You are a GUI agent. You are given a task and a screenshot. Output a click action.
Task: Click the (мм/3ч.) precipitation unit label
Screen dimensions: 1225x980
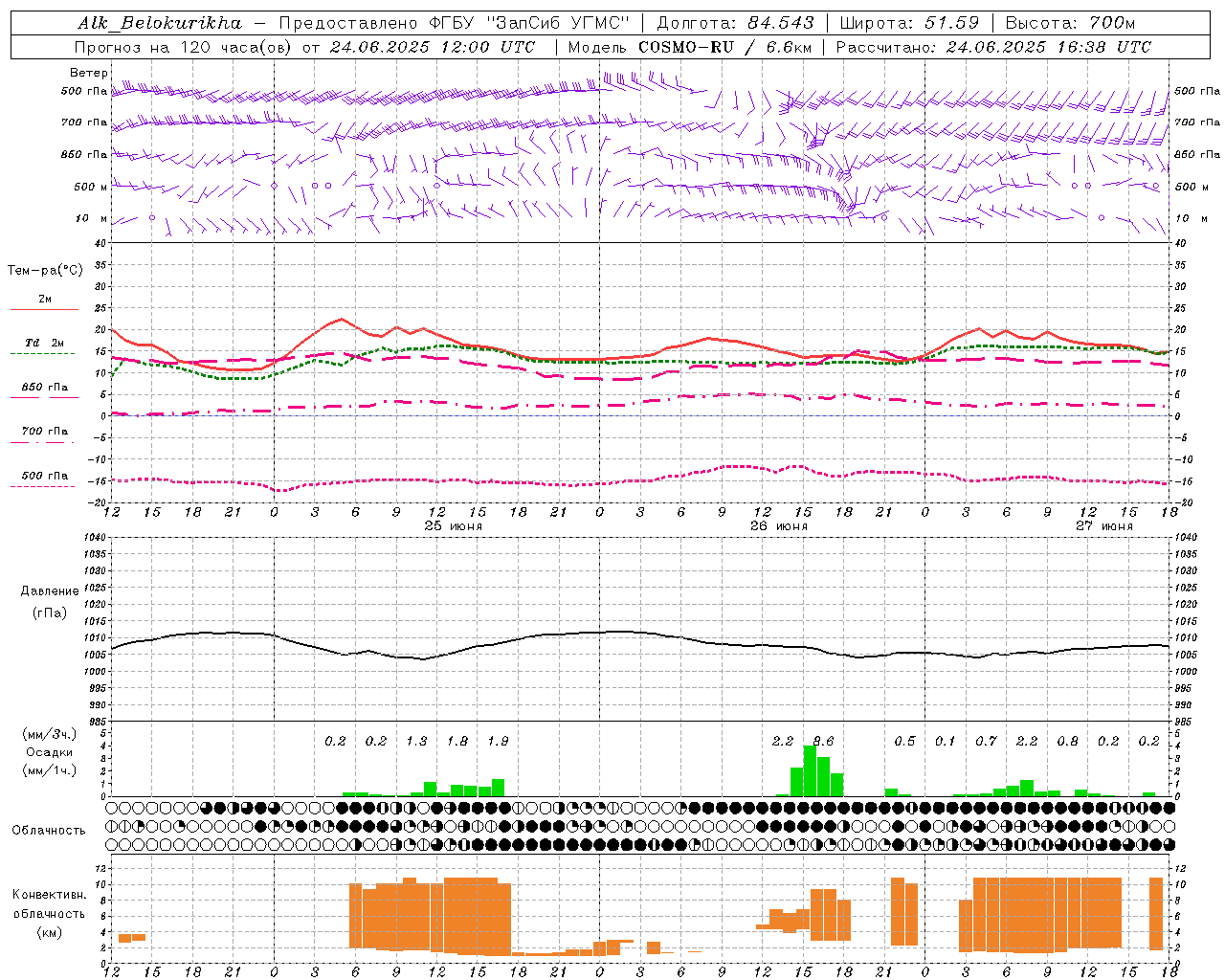(50, 734)
